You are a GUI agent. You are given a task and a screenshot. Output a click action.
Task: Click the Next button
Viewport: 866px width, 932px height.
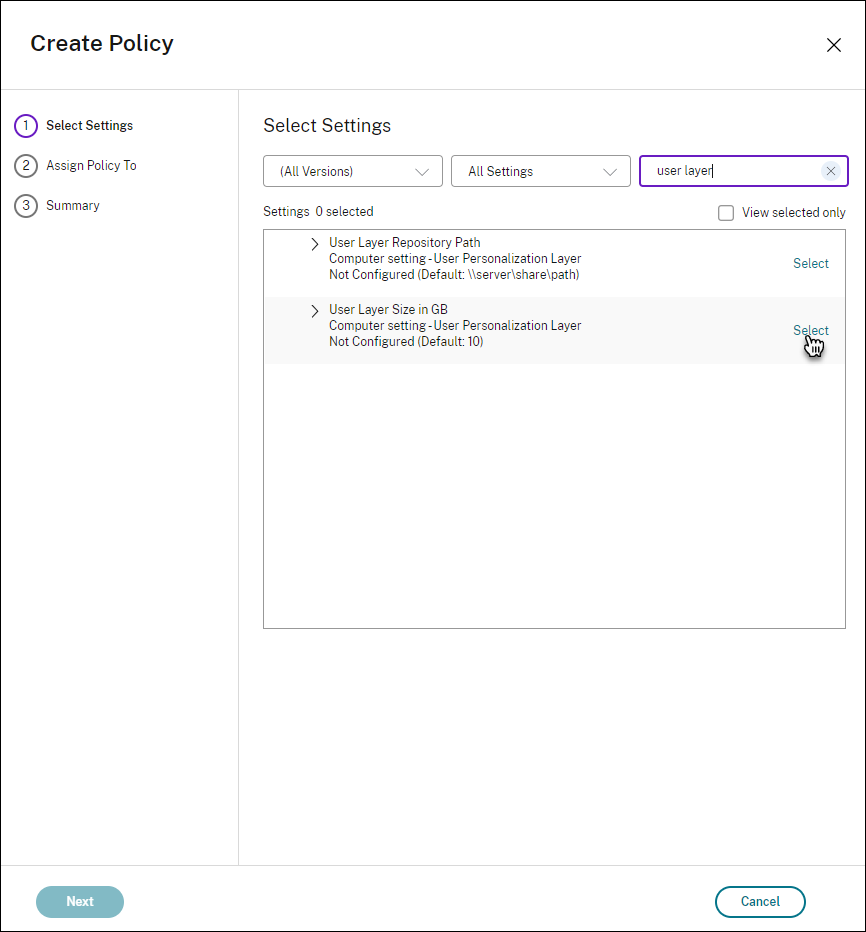[80, 901]
